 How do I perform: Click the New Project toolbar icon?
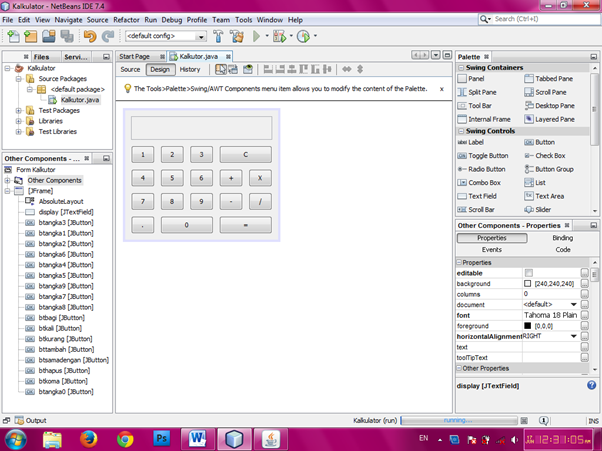click(31, 36)
